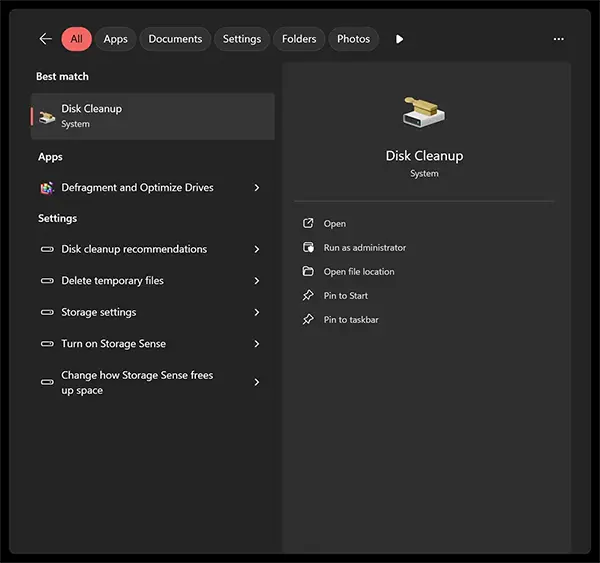This screenshot has height=563, width=600.
Task: Click the play arrow to show more filters
Action: click(x=399, y=39)
